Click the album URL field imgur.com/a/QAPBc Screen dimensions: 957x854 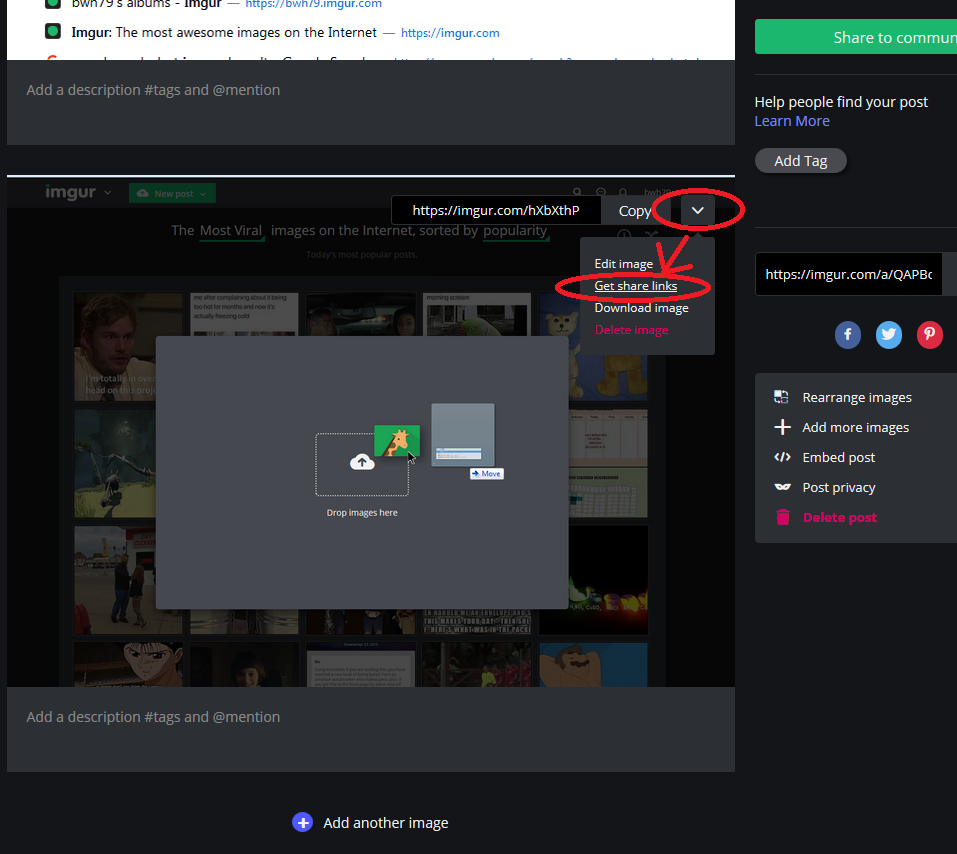pyautogui.click(x=848, y=274)
